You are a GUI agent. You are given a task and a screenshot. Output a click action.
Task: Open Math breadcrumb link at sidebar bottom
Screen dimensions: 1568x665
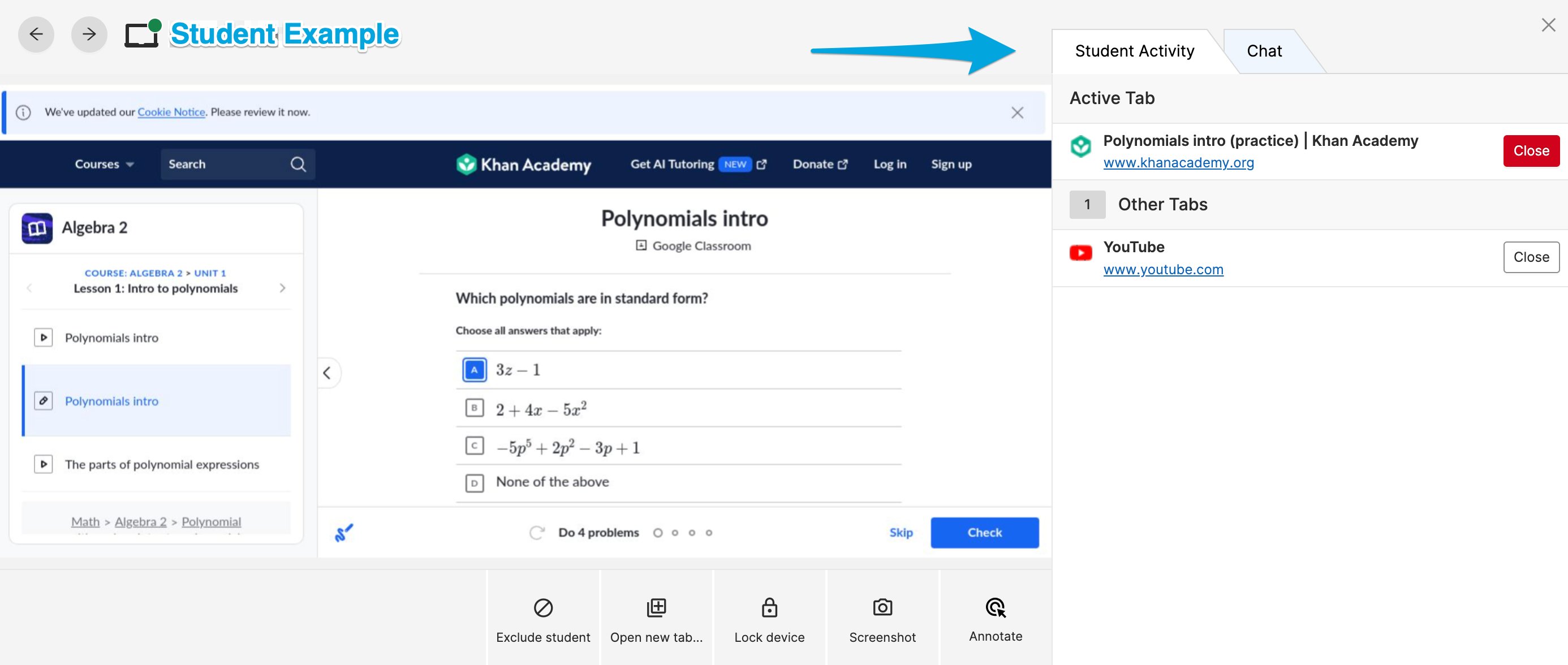tap(85, 522)
